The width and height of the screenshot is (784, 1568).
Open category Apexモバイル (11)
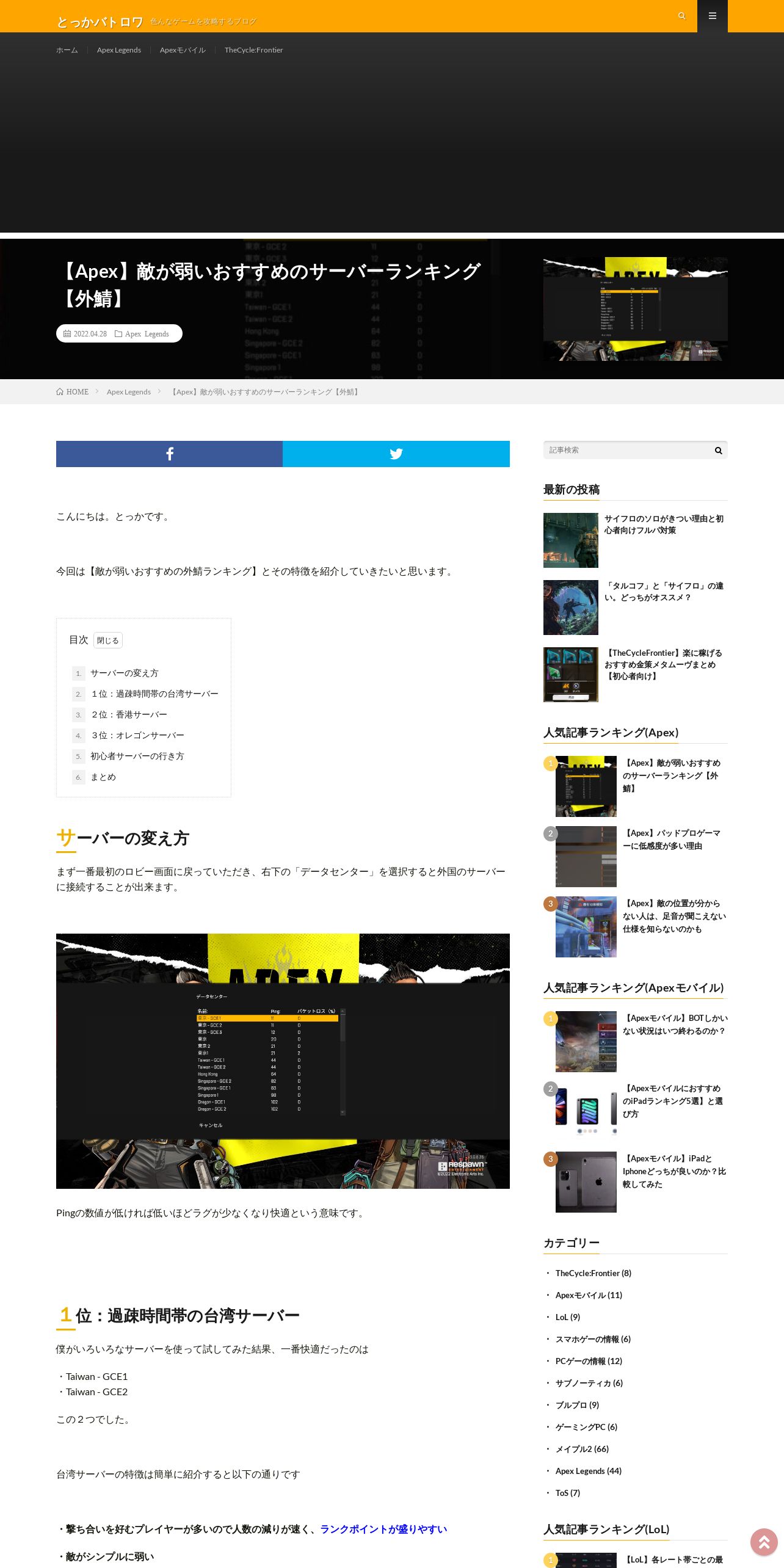[x=589, y=1295]
